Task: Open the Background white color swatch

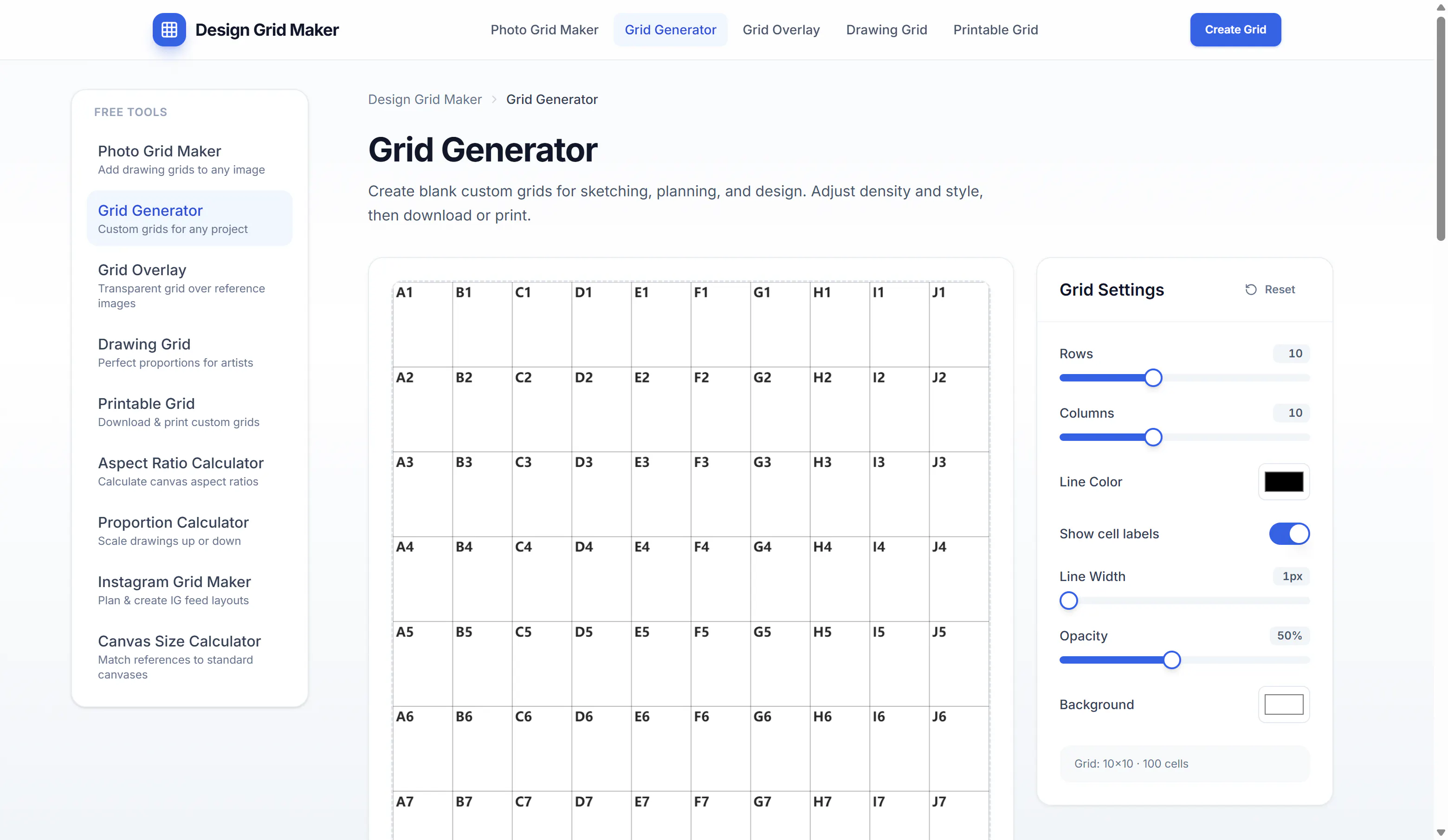Action: pyautogui.click(x=1284, y=704)
